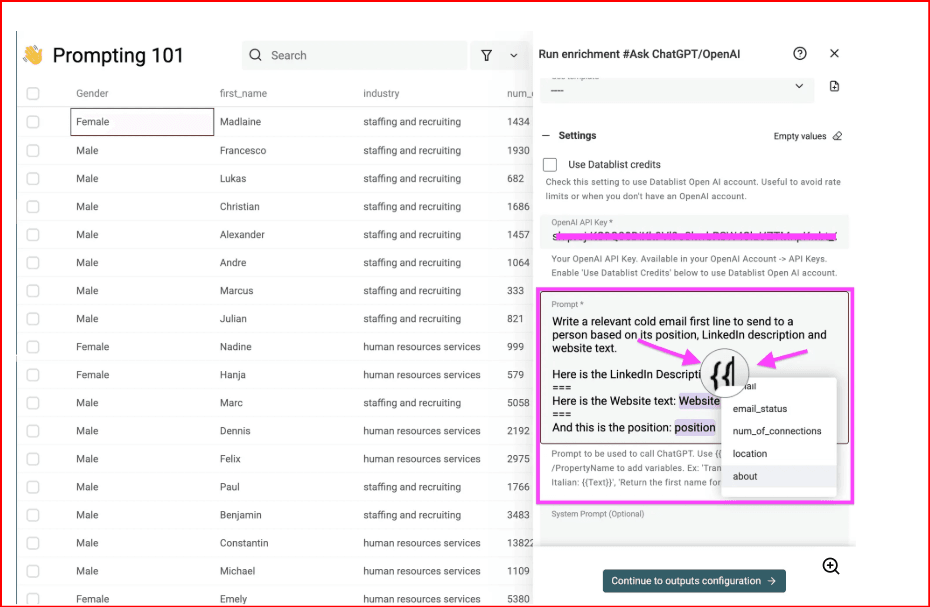Click the help question mark icon
The width and height of the screenshot is (930, 607).
[x=799, y=54]
